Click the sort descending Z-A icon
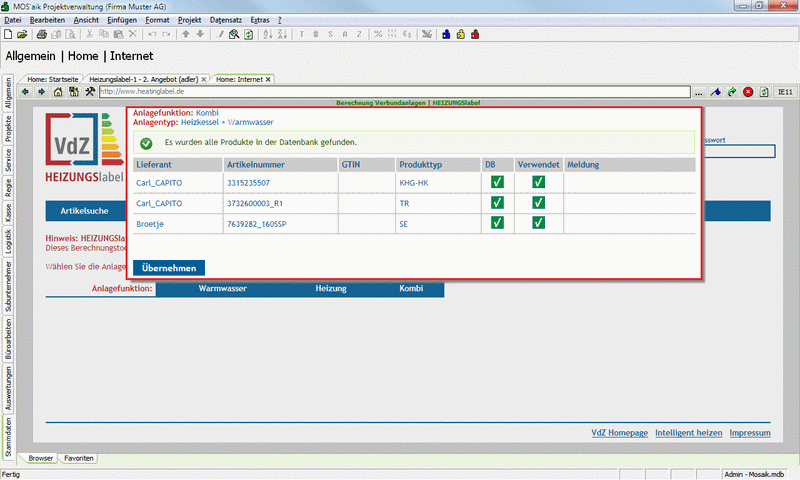The image size is (800, 480). (282, 34)
